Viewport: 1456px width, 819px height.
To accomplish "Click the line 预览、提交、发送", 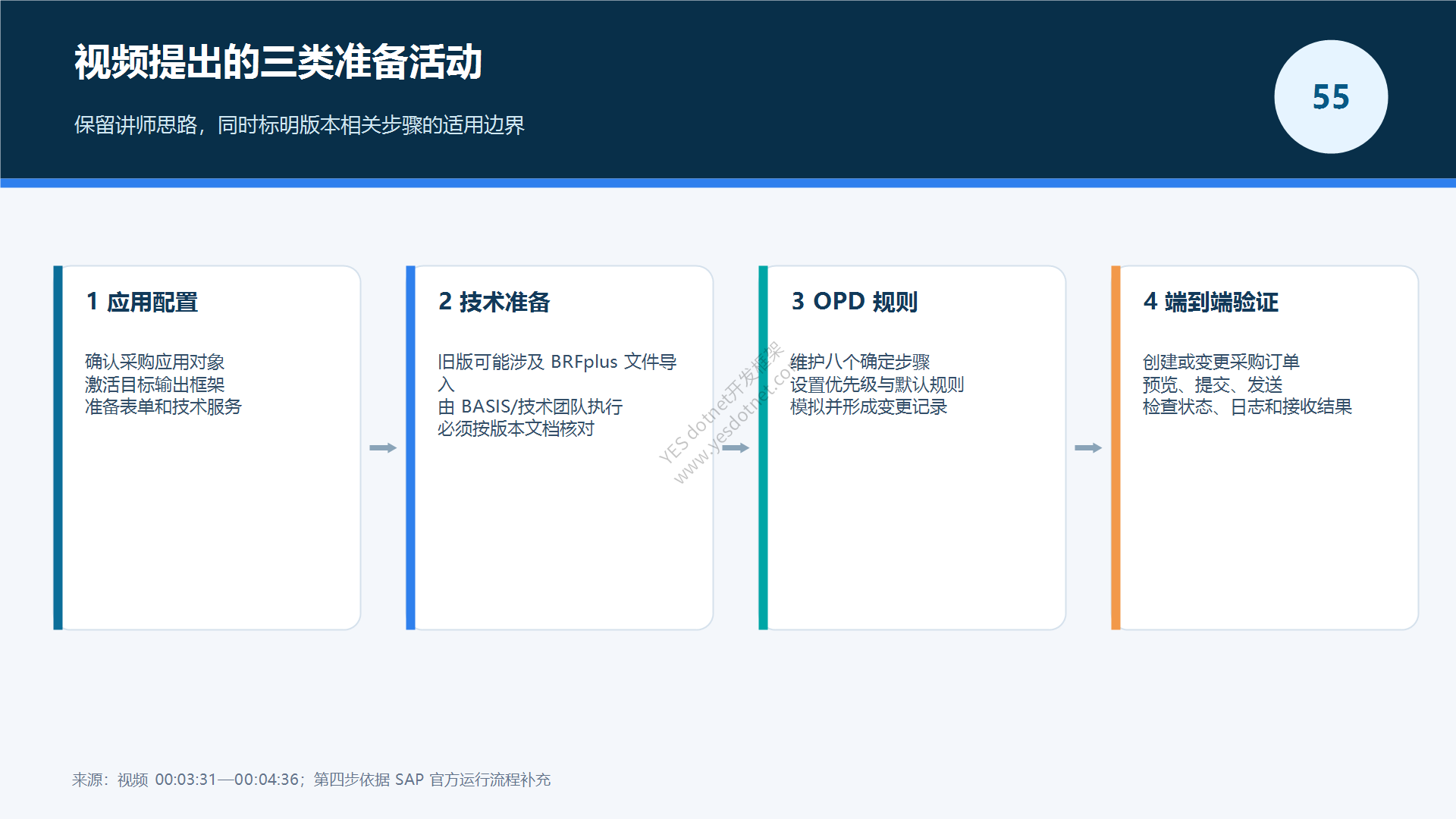I will point(1213,384).
